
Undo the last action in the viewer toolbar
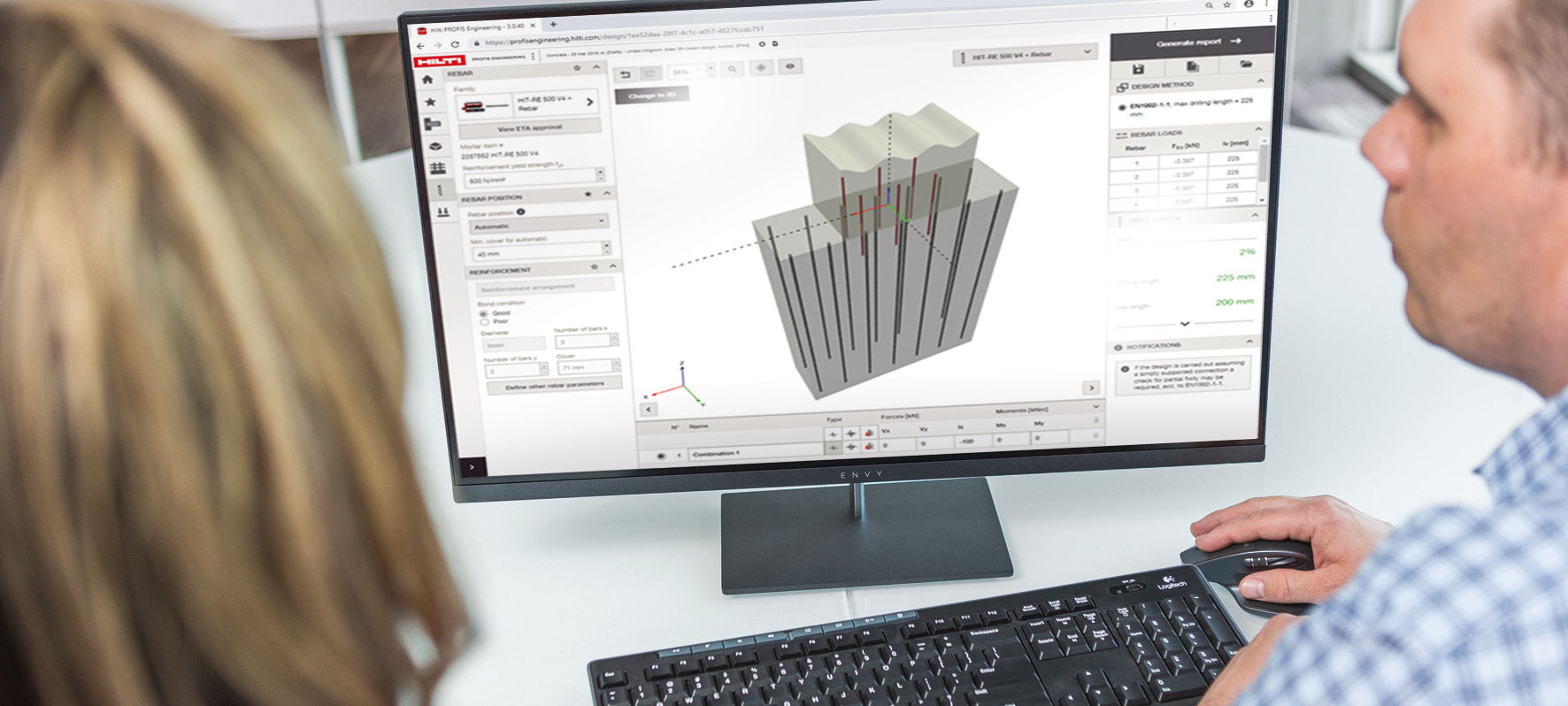(x=626, y=74)
